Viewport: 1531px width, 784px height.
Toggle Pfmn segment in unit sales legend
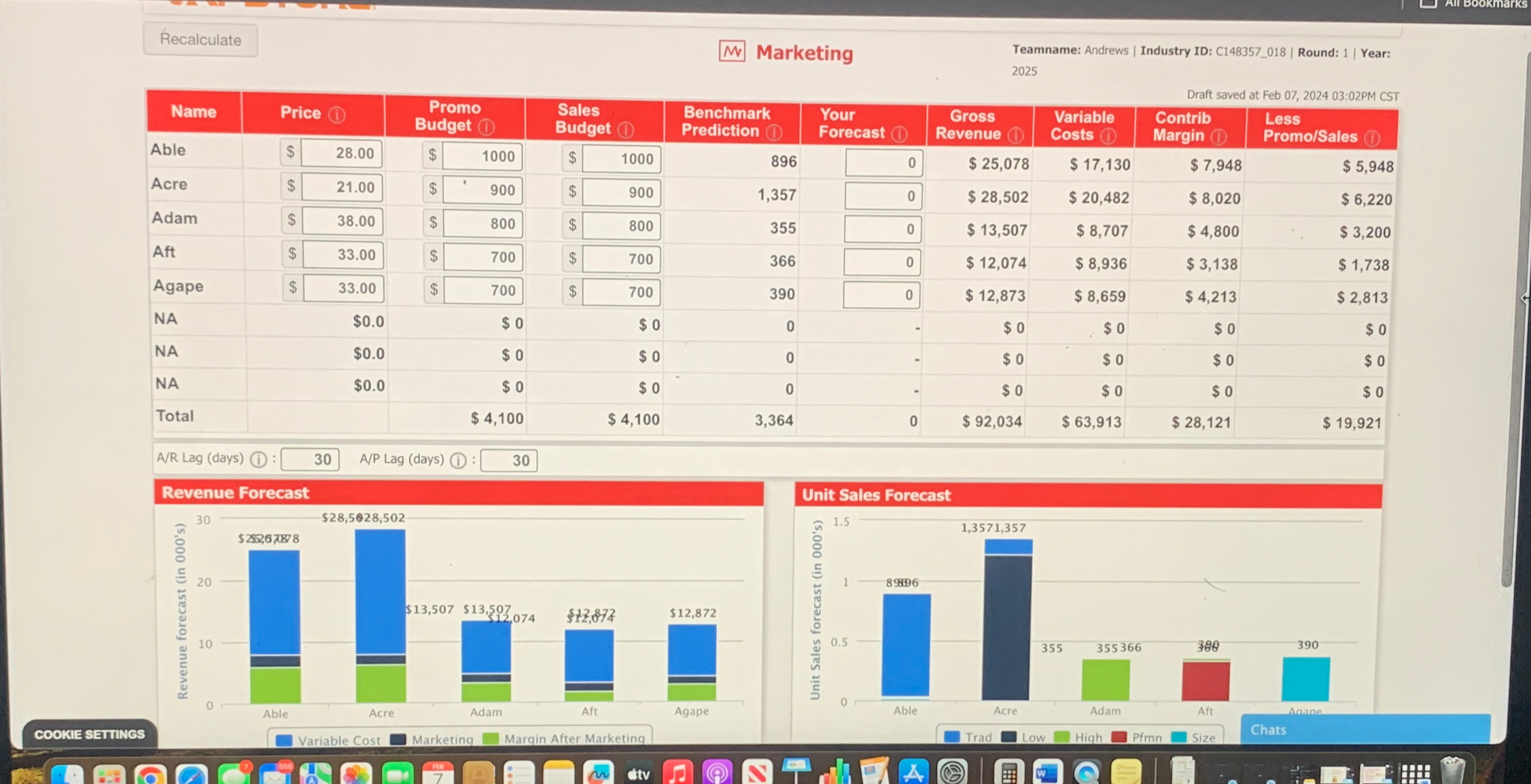[1137, 737]
